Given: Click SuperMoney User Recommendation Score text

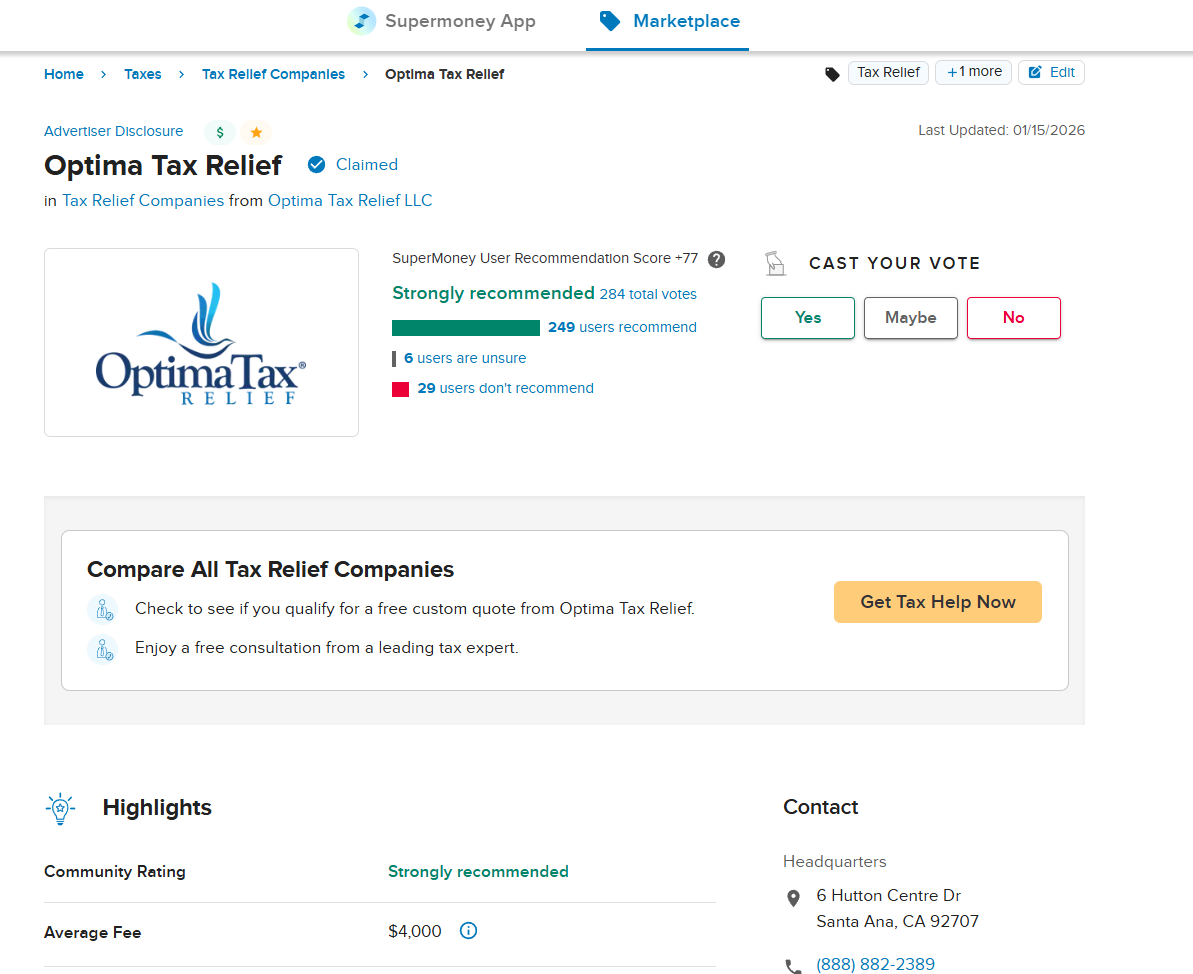Looking at the screenshot, I should pyautogui.click(x=545, y=259).
